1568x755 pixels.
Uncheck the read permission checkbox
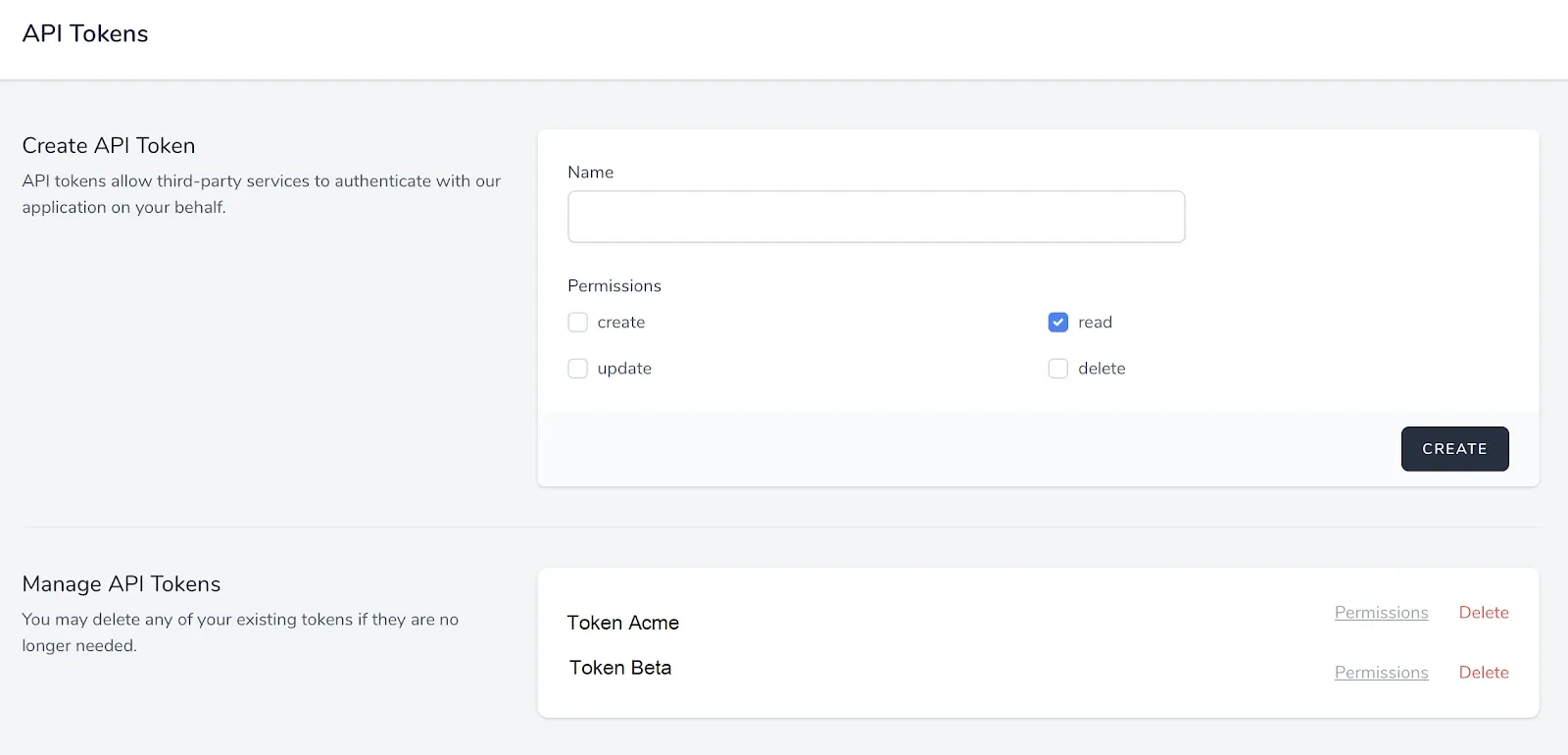click(1058, 323)
